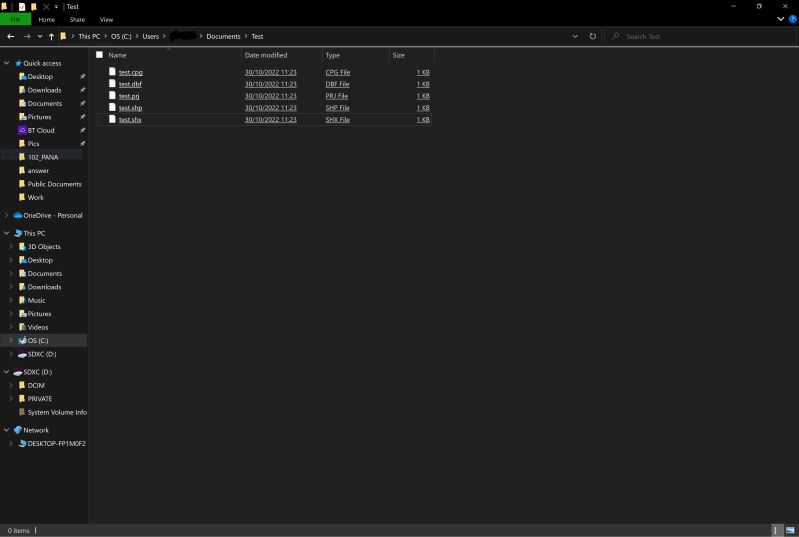
Task: Open the Pics folder in sidebar
Action: (34, 144)
